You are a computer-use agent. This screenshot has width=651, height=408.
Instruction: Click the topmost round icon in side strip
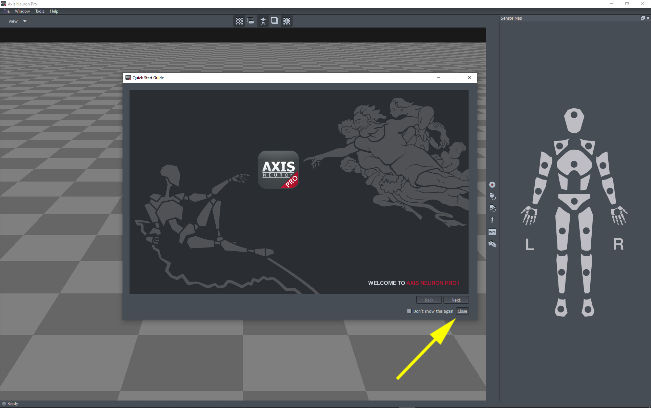tap(493, 185)
